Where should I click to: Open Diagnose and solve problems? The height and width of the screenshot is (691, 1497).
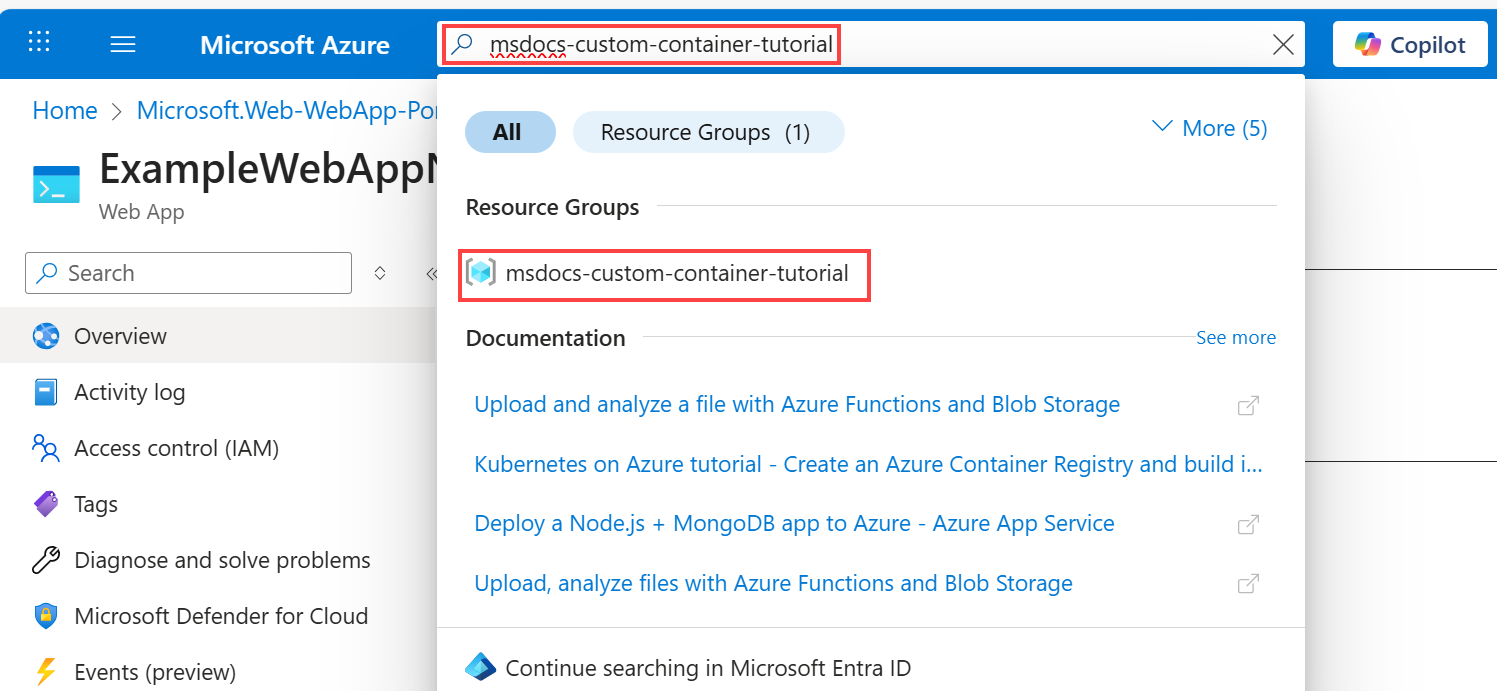(x=222, y=560)
